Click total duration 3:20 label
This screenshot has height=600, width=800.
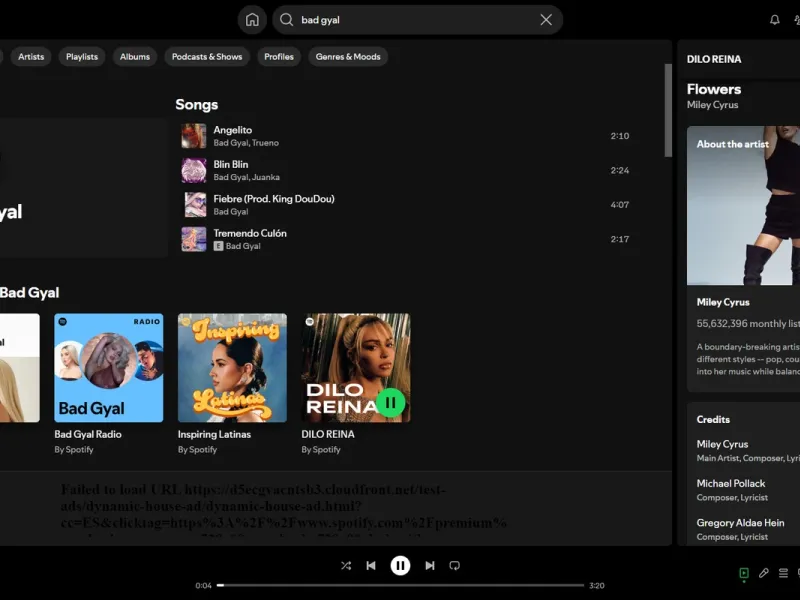click(x=596, y=586)
